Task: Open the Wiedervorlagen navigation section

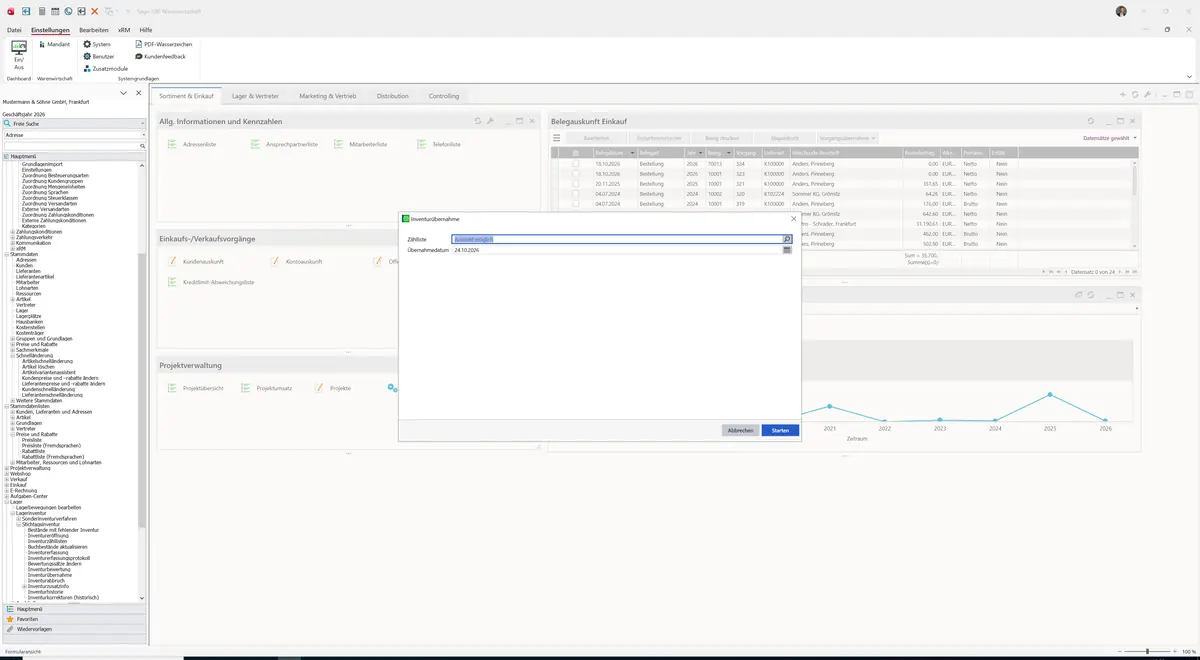Action: (74, 629)
